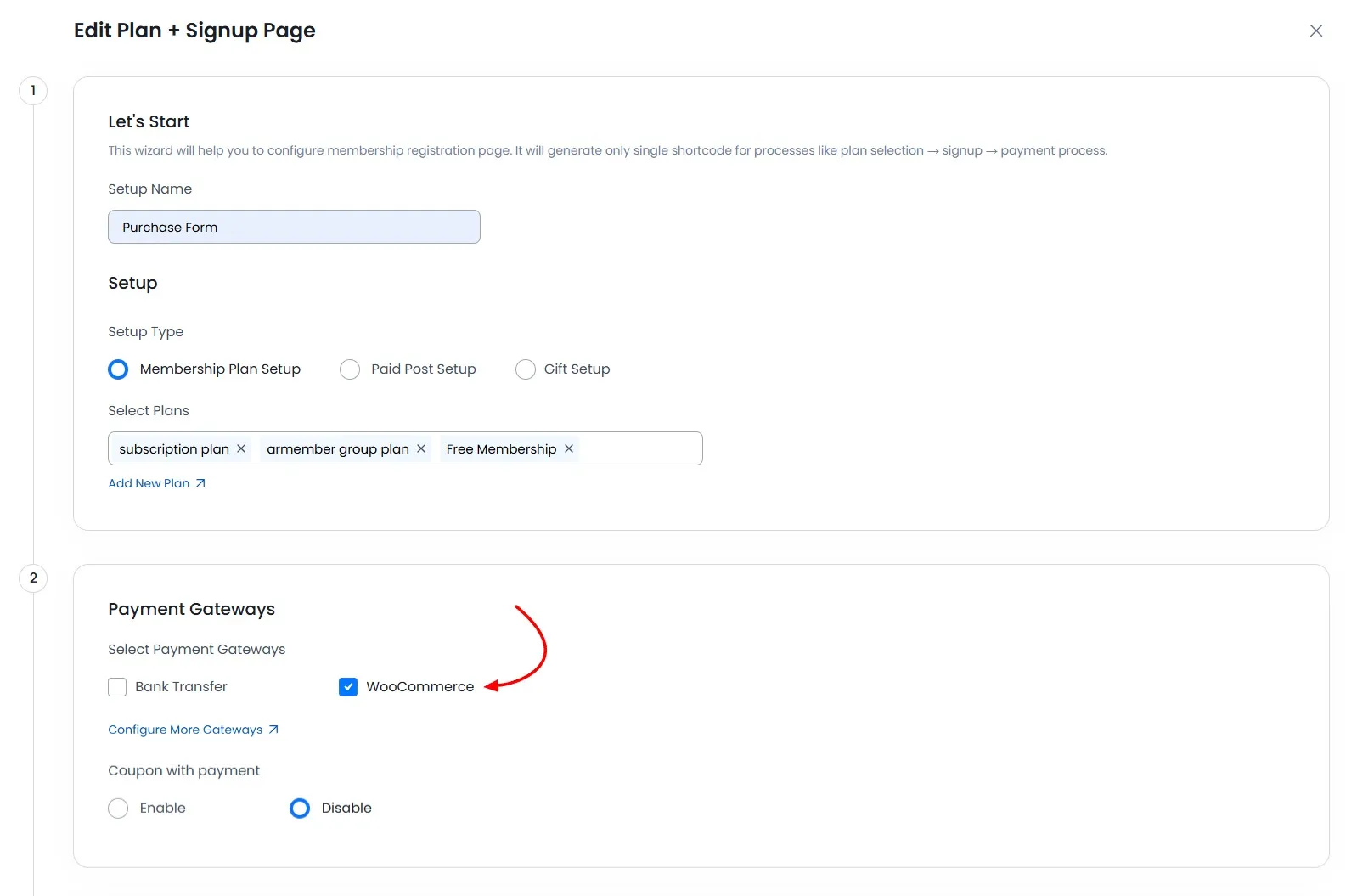This screenshot has height=896, width=1357.
Task: Remove the armember group plan tag
Action: point(421,448)
